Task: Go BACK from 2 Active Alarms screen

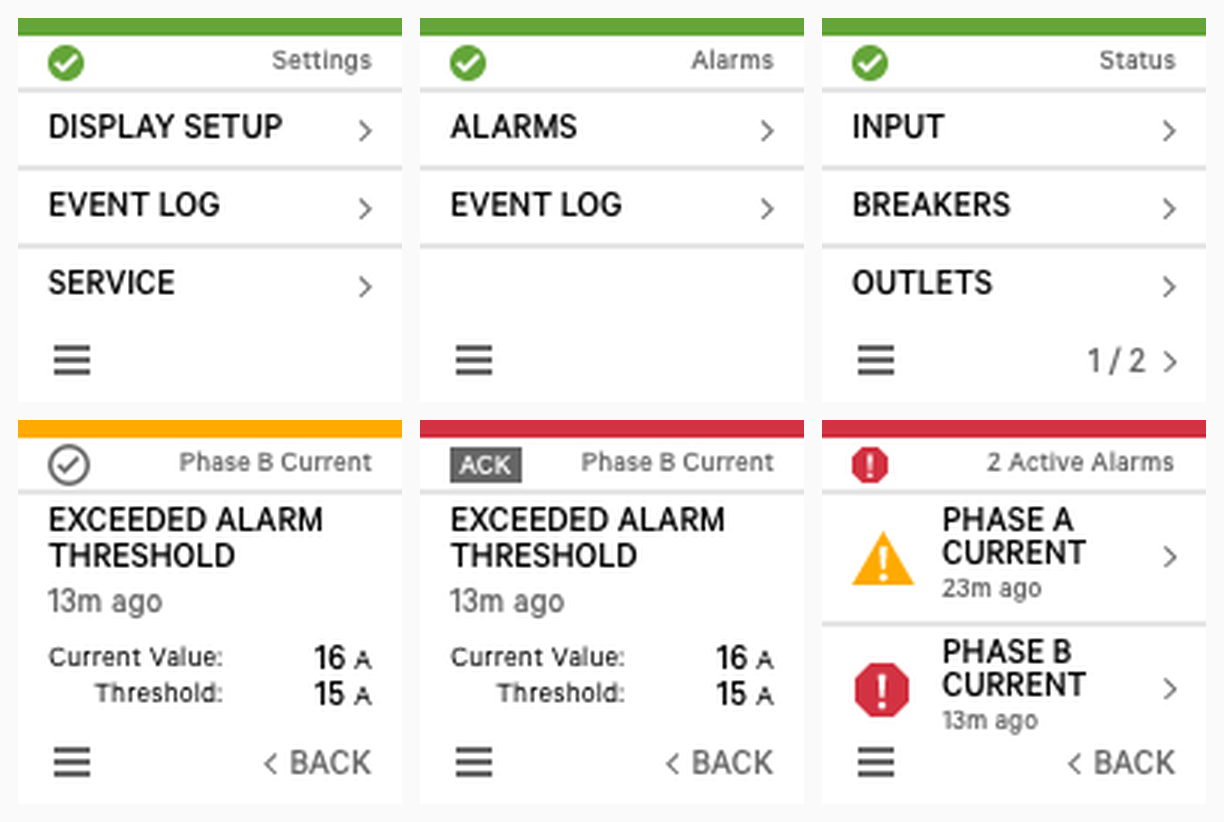Action: click(x=1121, y=763)
